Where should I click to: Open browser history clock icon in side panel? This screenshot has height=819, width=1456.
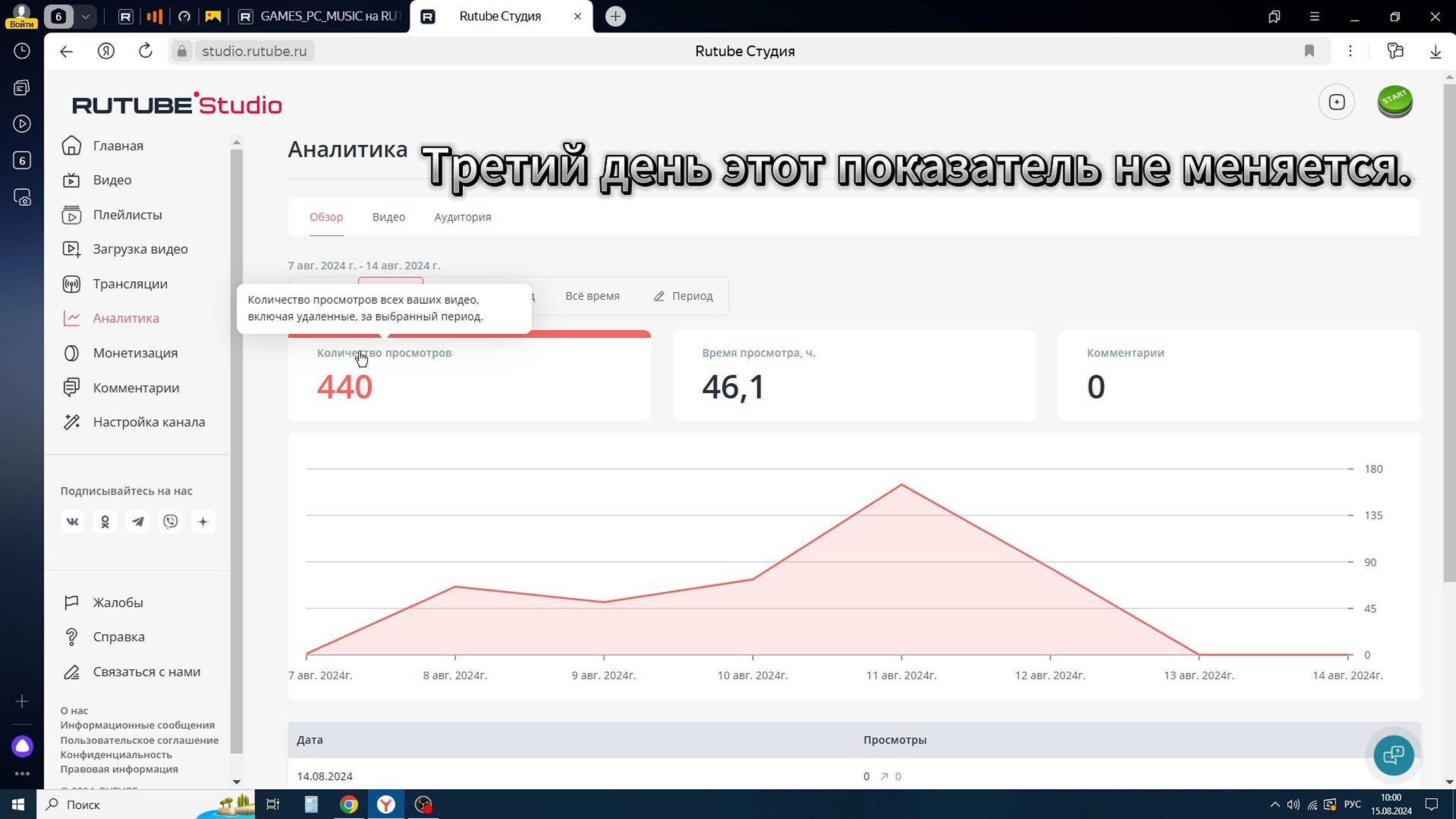coord(22,51)
